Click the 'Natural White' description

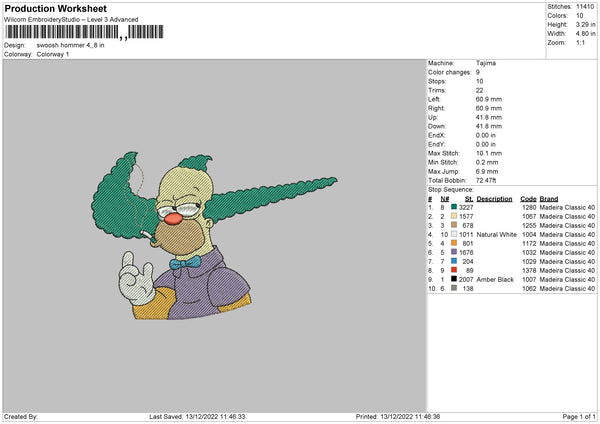click(496, 235)
